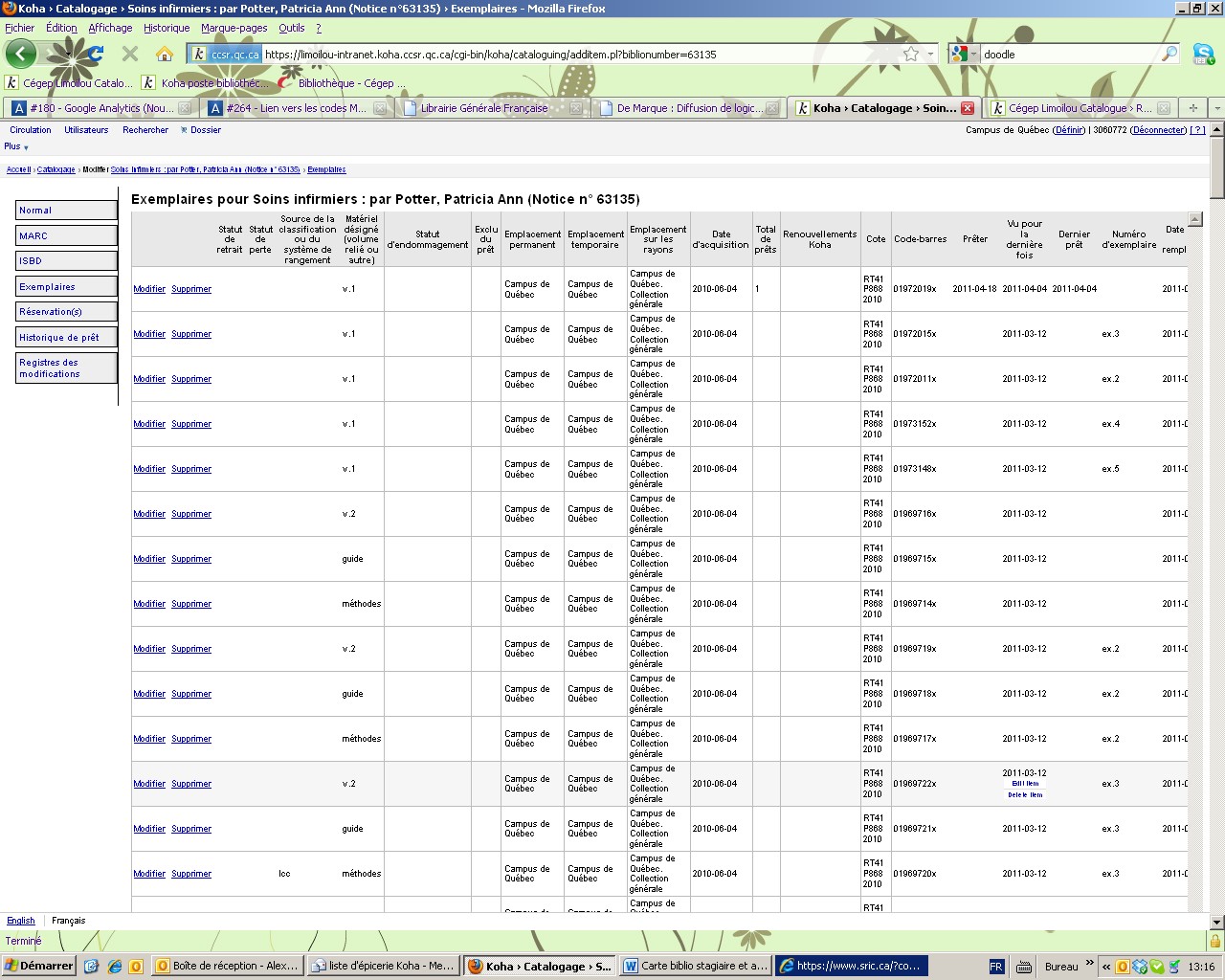The width and height of the screenshot is (1225, 980).
Task: Click the browser Back arrow button
Action: tap(21, 54)
